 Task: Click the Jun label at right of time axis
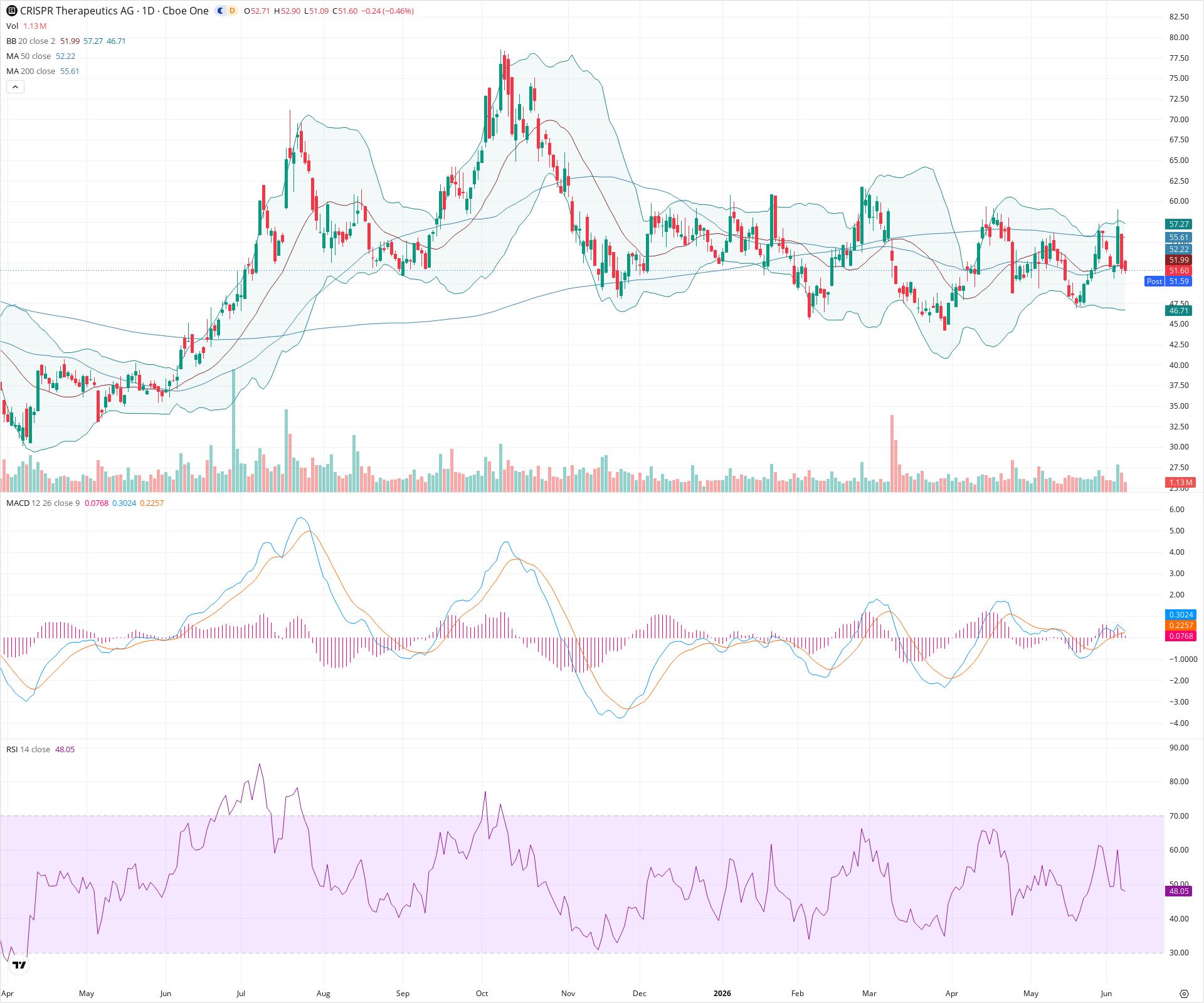tap(1106, 993)
